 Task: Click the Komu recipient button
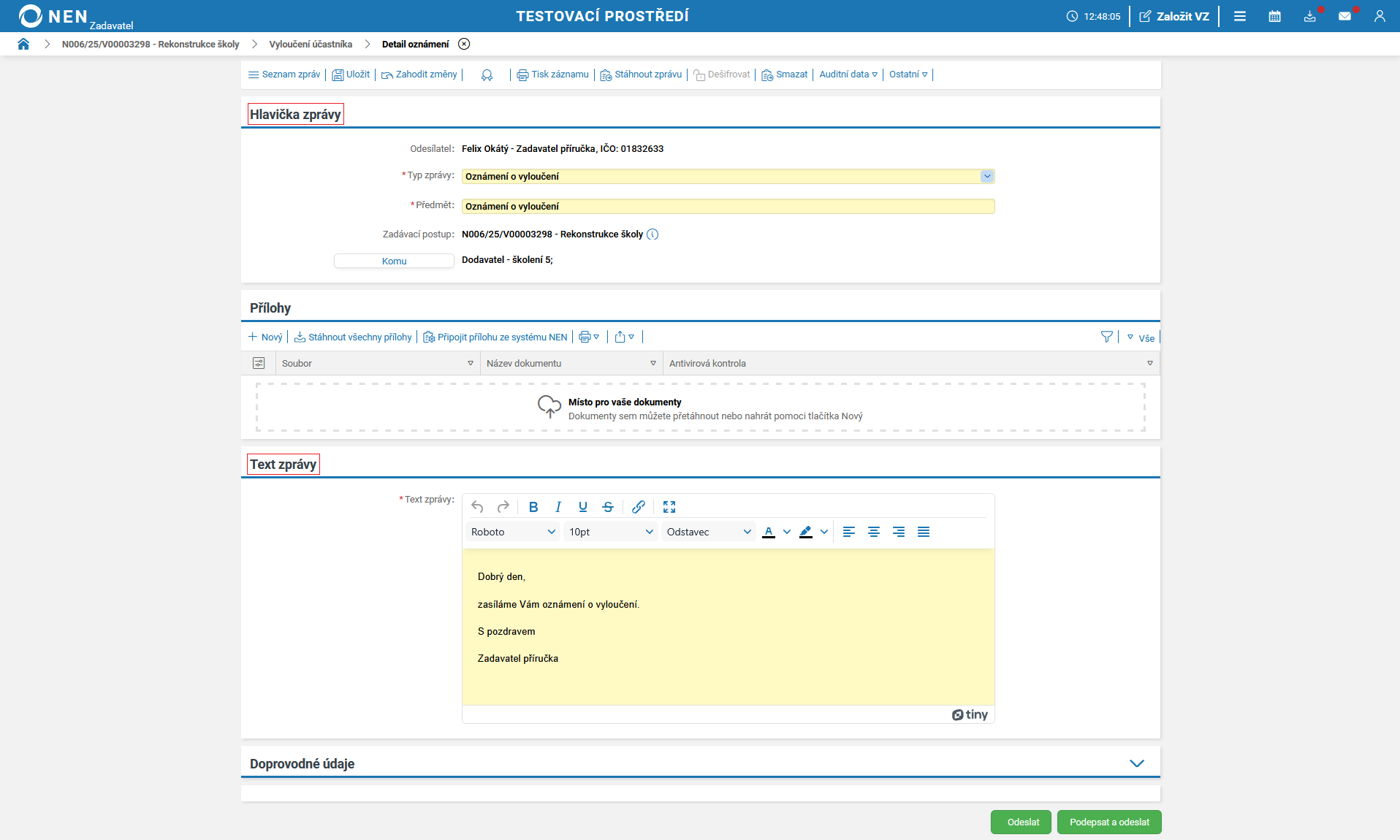click(x=394, y=261)
